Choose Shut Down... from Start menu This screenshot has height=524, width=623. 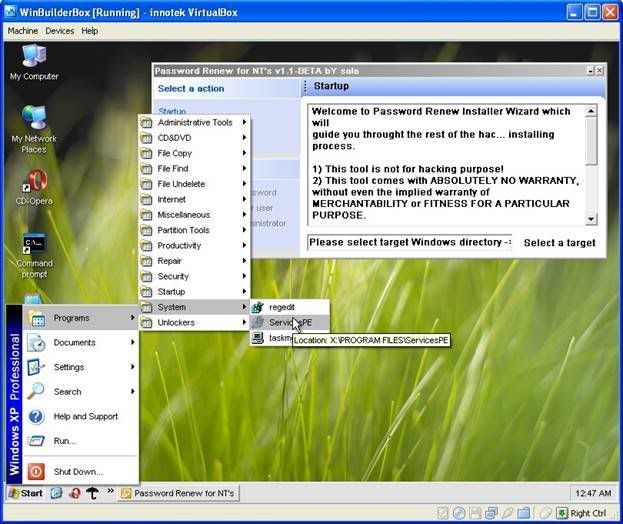tap(81, 472)
